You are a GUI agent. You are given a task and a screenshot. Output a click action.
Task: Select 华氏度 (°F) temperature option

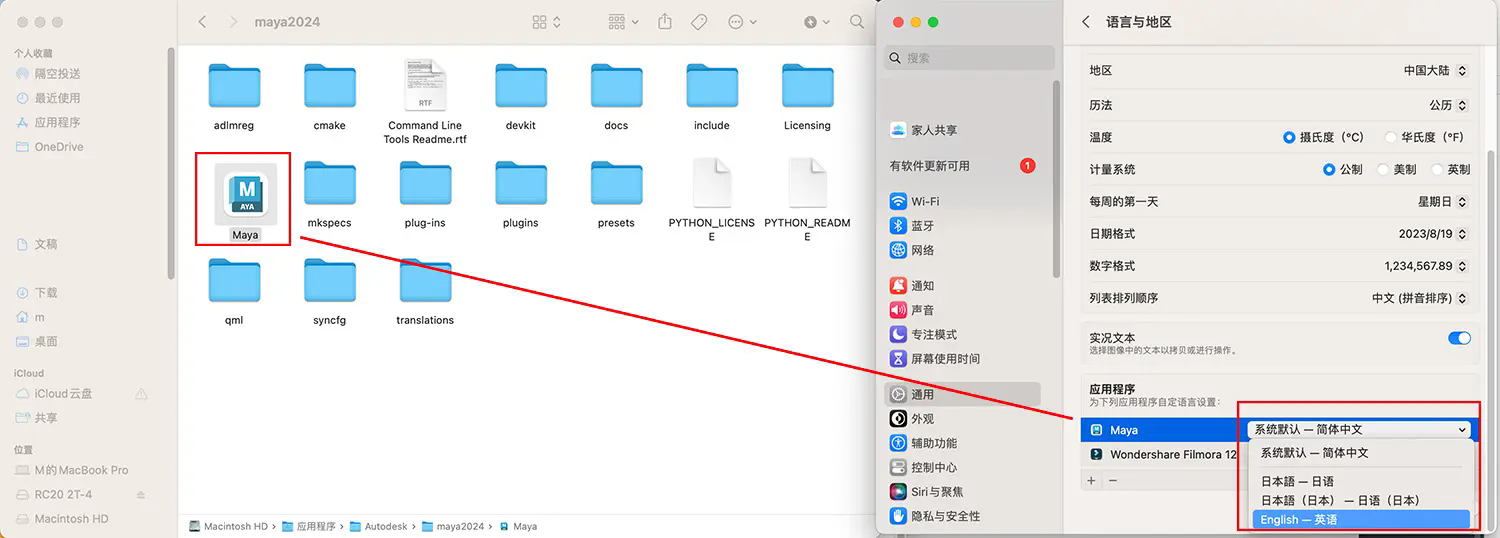pos(1391,137)
